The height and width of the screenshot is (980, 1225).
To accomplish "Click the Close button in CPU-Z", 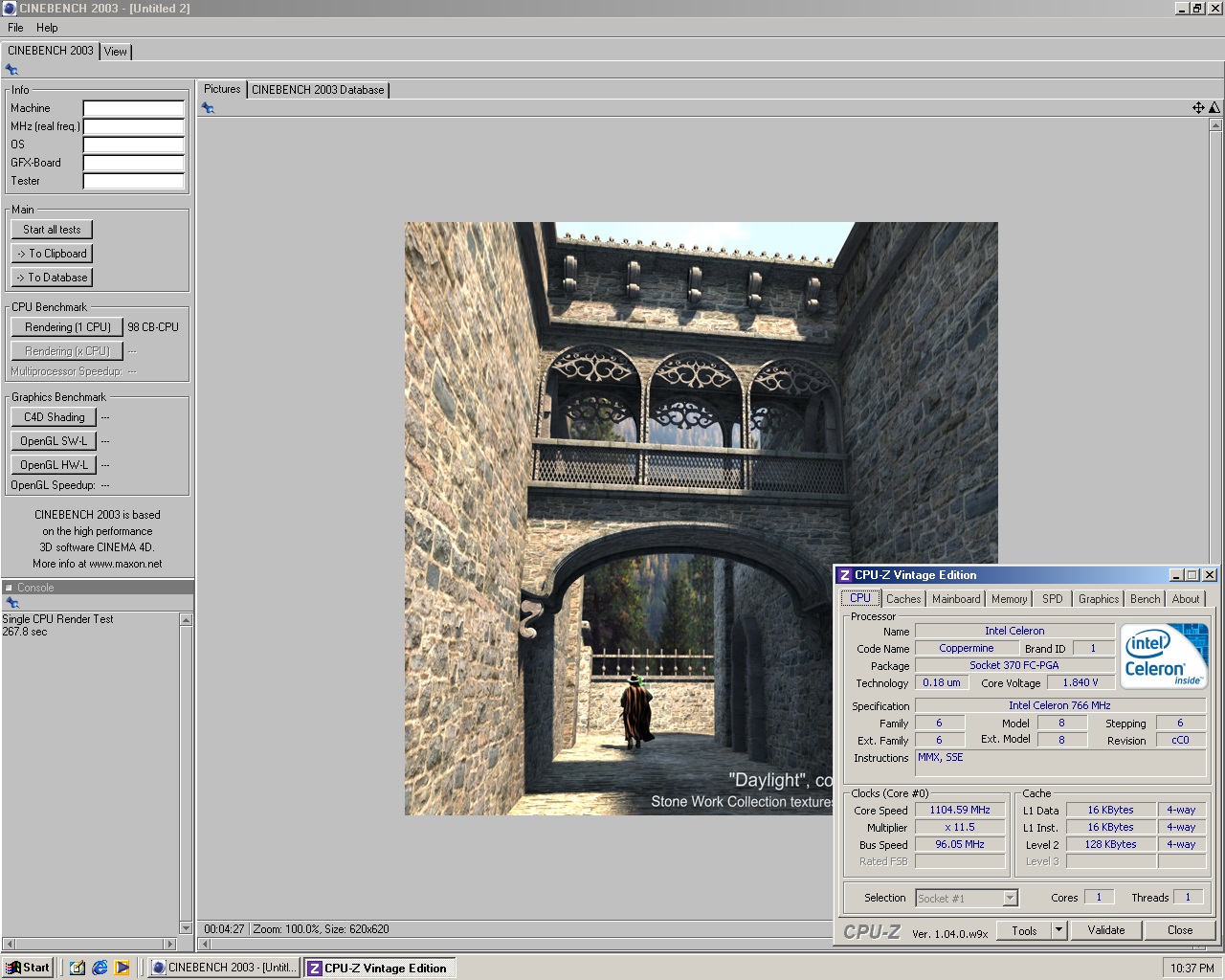I will [x=1180, y=930].
